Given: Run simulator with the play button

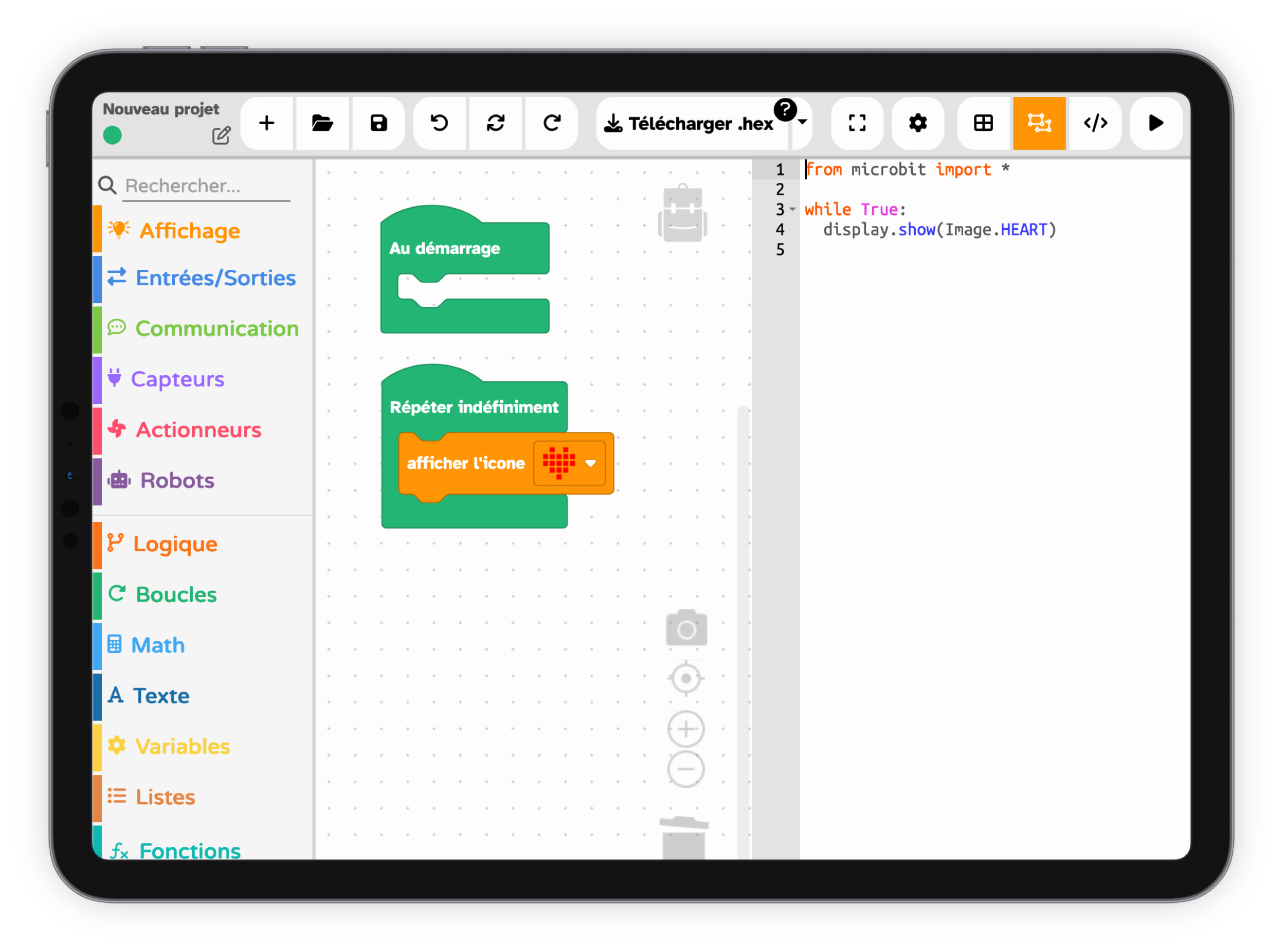Looking at the screenshot, I should pos(1155,123).
